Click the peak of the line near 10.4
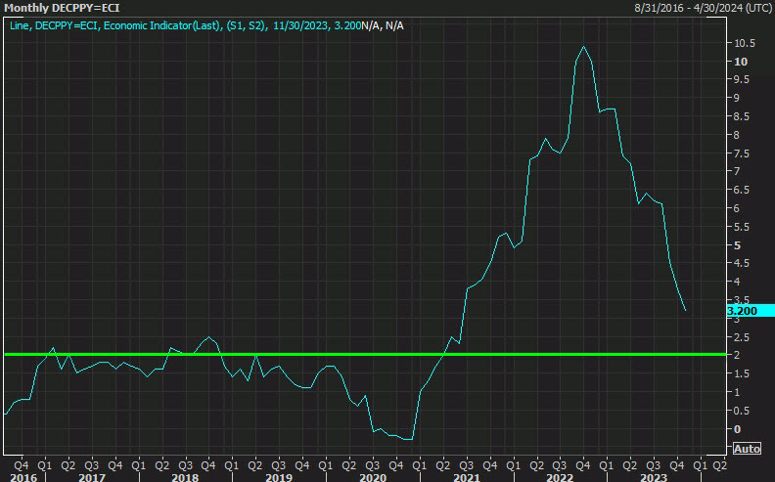This screenshot has width=775, height=482. (584, 46)
